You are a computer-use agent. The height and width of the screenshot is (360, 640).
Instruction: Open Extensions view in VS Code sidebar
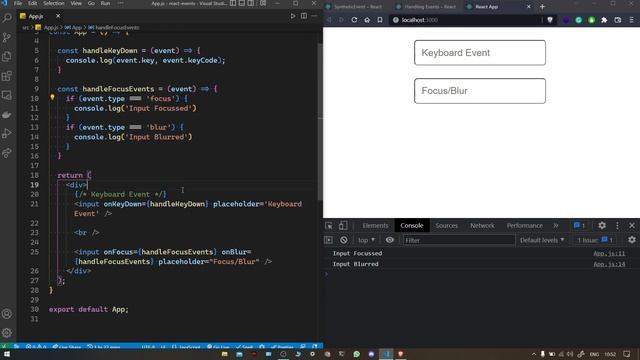pos(7,76)
